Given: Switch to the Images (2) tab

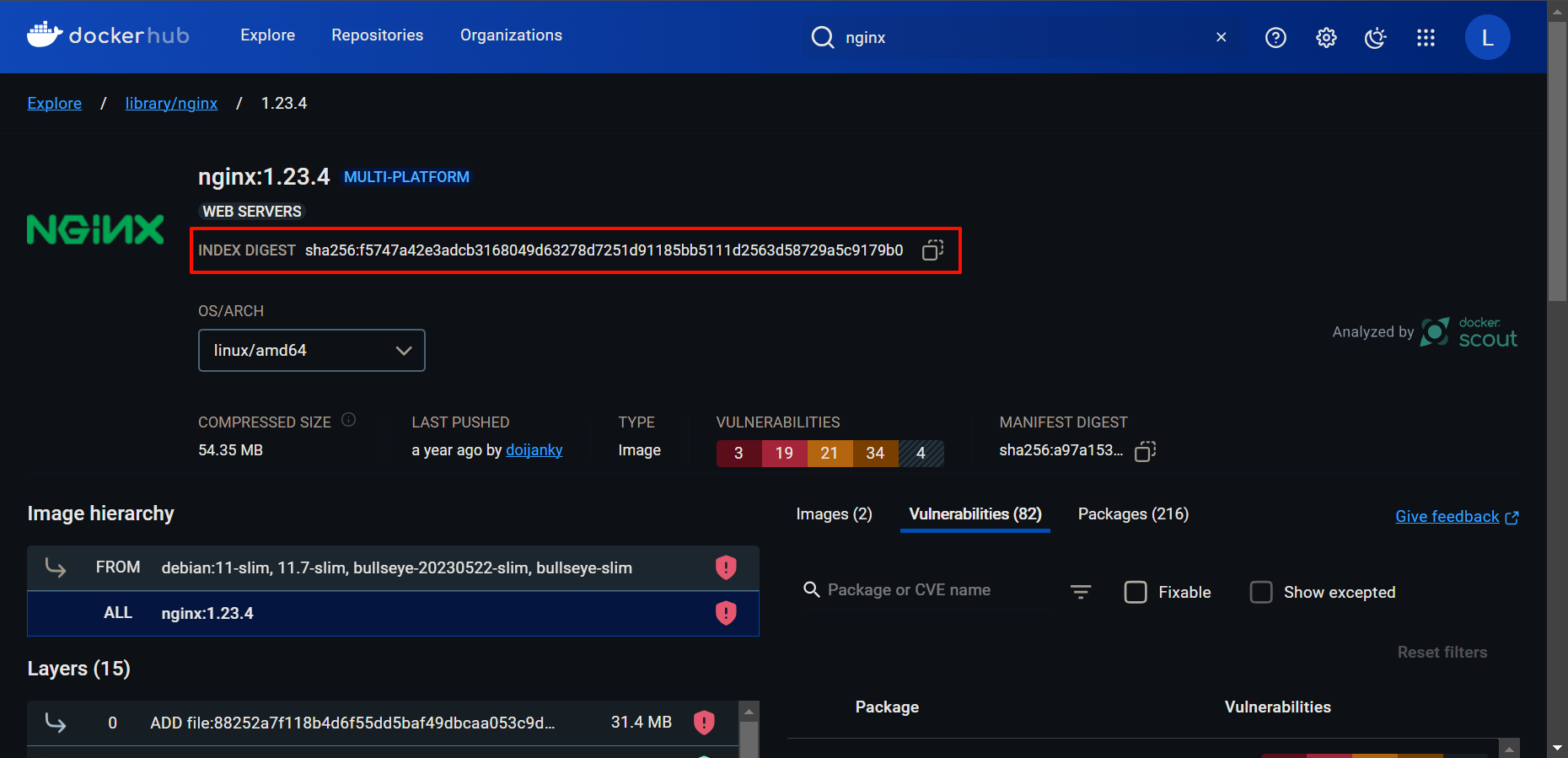Looking at the screenshot, I should coord(835,513).
